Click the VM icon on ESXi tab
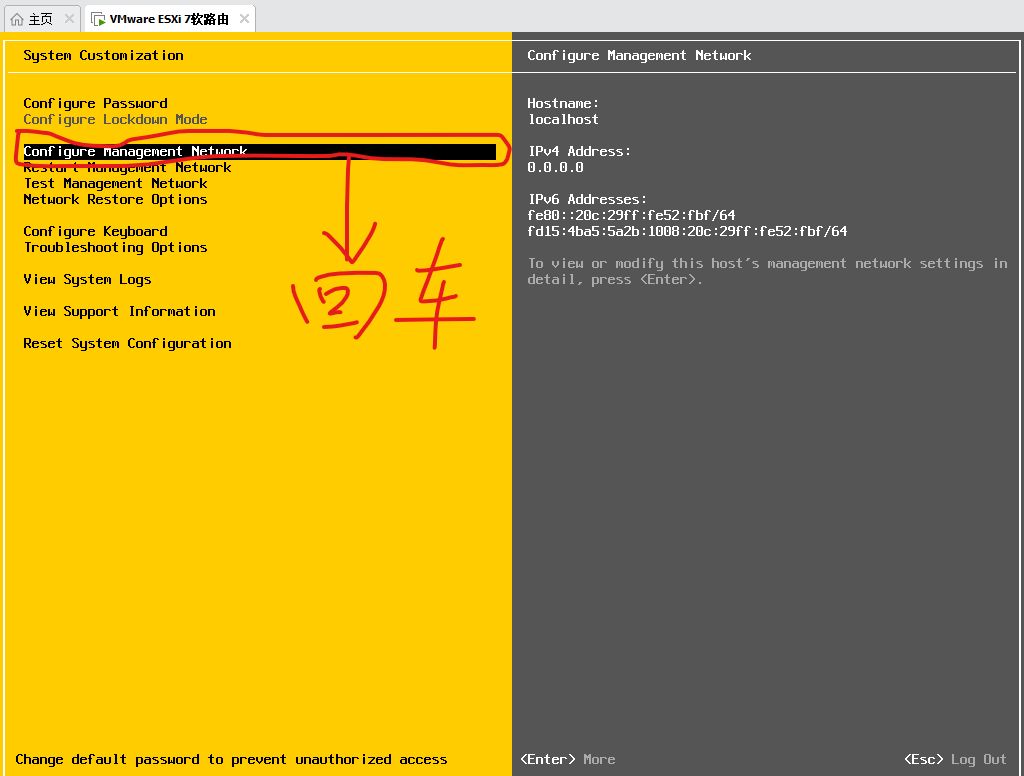 click(x=98, y=19)
